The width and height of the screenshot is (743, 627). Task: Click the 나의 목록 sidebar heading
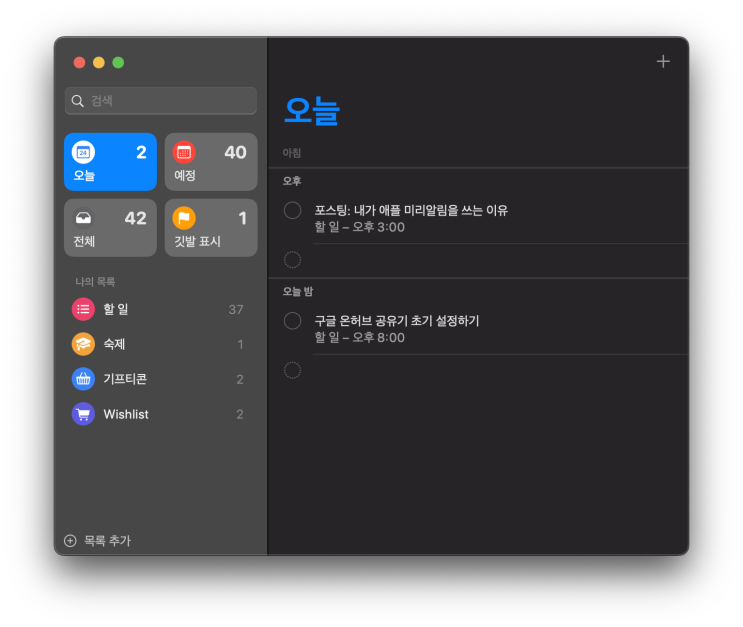[x=95, y=282]
